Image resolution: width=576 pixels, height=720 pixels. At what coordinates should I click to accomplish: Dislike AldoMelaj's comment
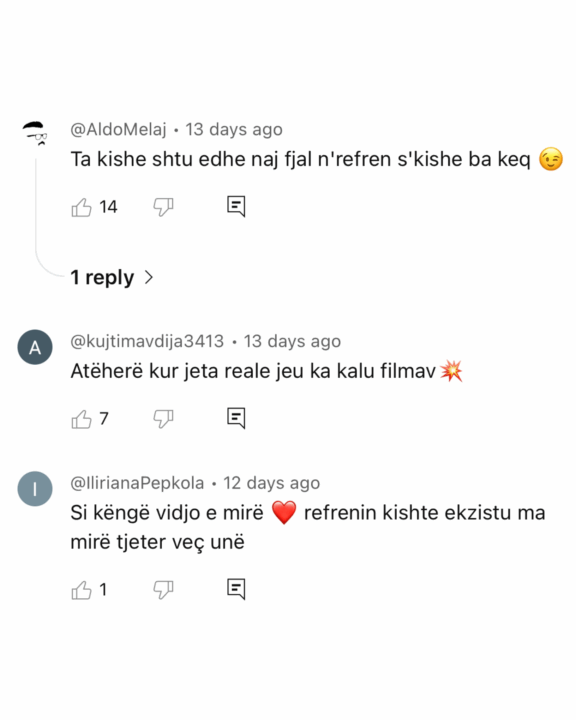163,207
